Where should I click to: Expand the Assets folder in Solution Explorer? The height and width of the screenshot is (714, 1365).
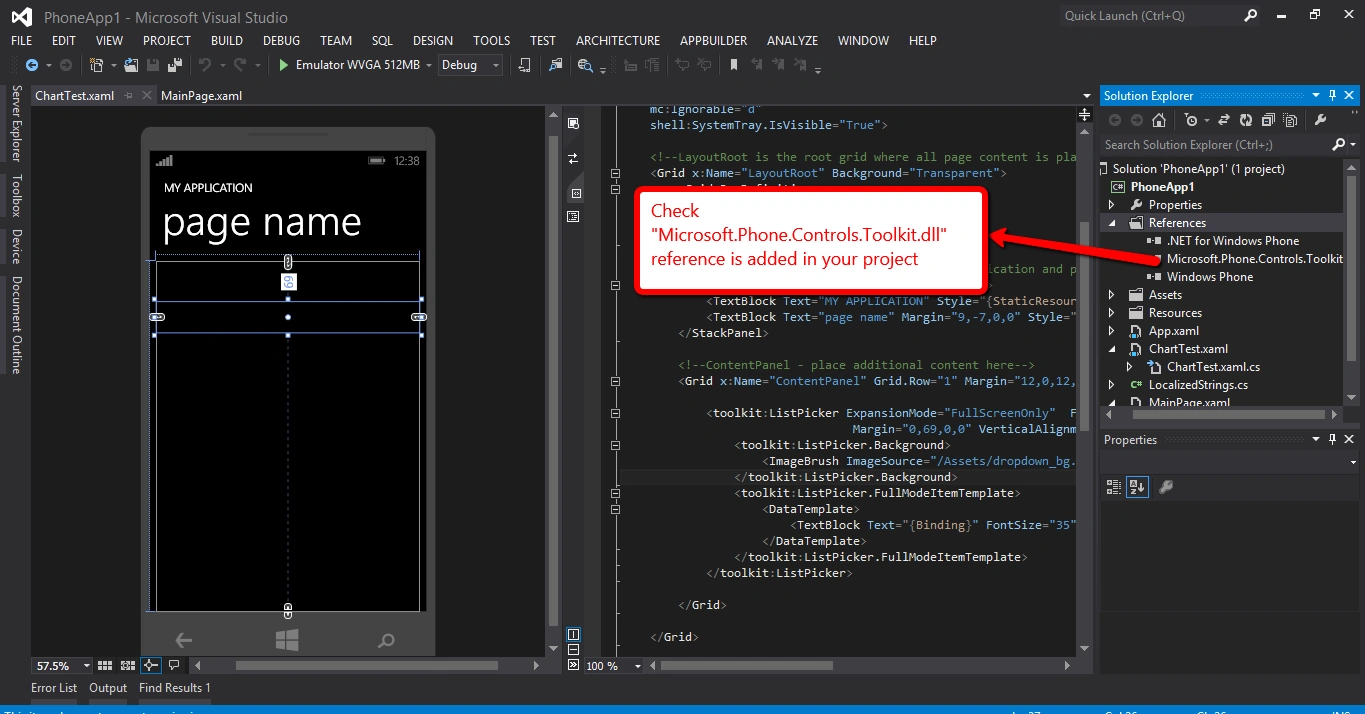1111,295
